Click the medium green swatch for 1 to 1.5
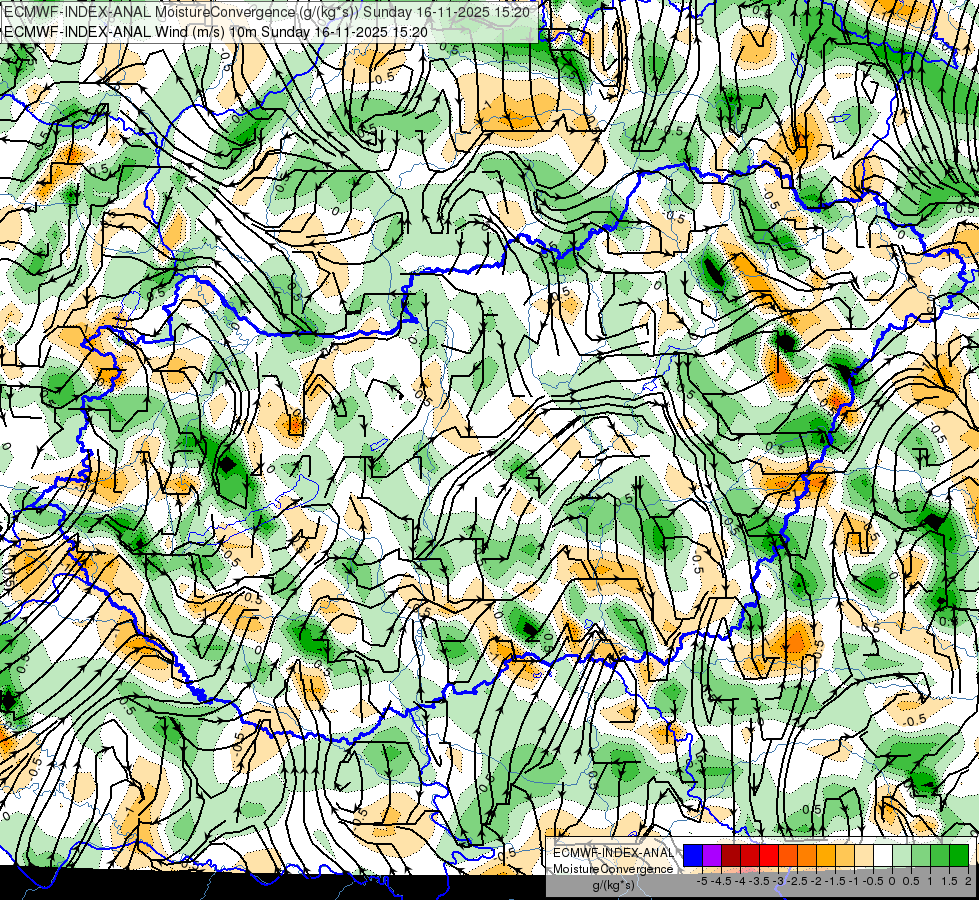The image size is (979, 900). (940, 855)
